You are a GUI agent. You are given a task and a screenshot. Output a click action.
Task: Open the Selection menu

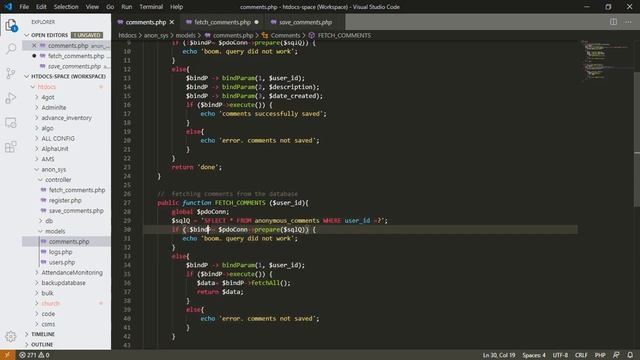(66, 7)
